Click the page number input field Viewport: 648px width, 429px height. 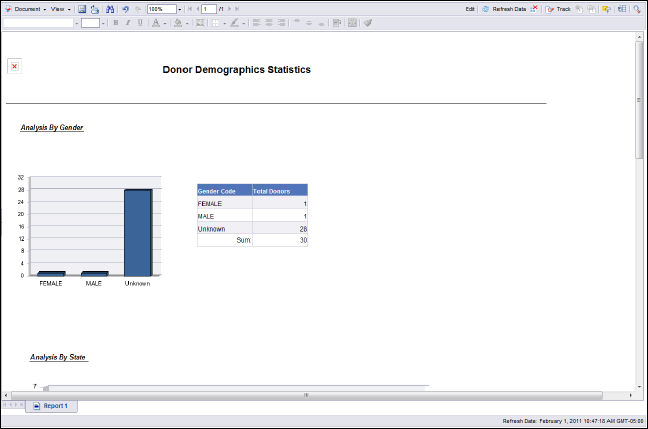coord(209,8)
